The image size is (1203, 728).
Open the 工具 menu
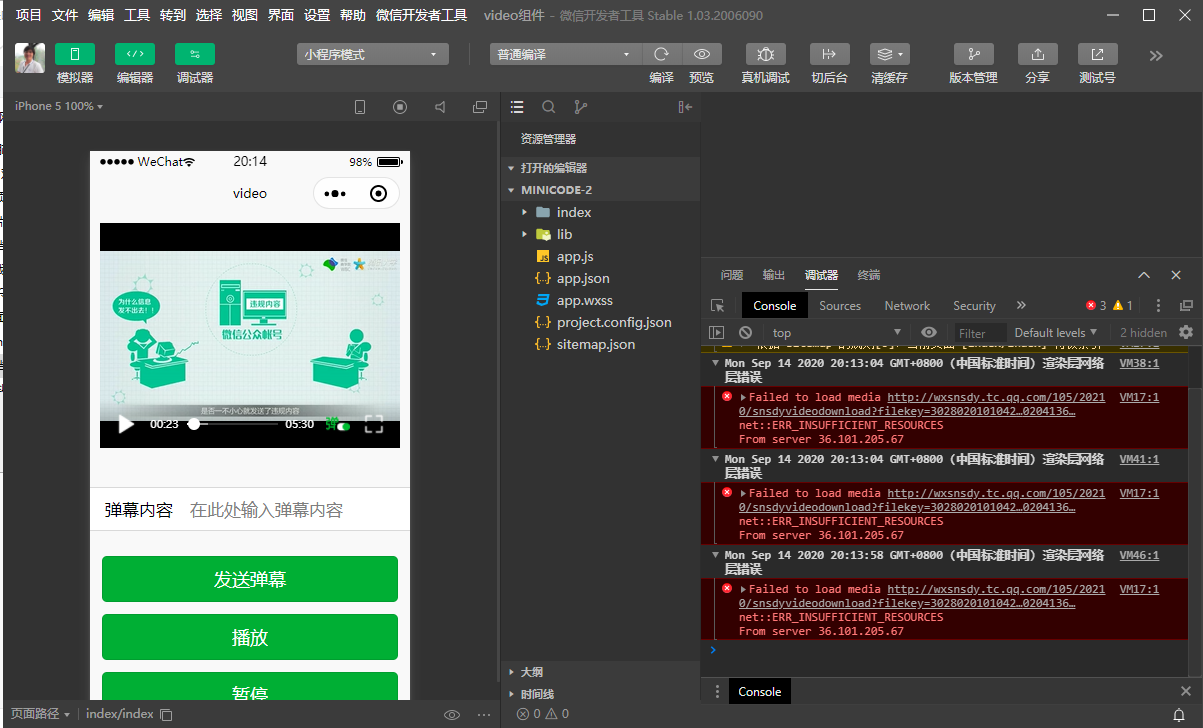click(137, 15)
